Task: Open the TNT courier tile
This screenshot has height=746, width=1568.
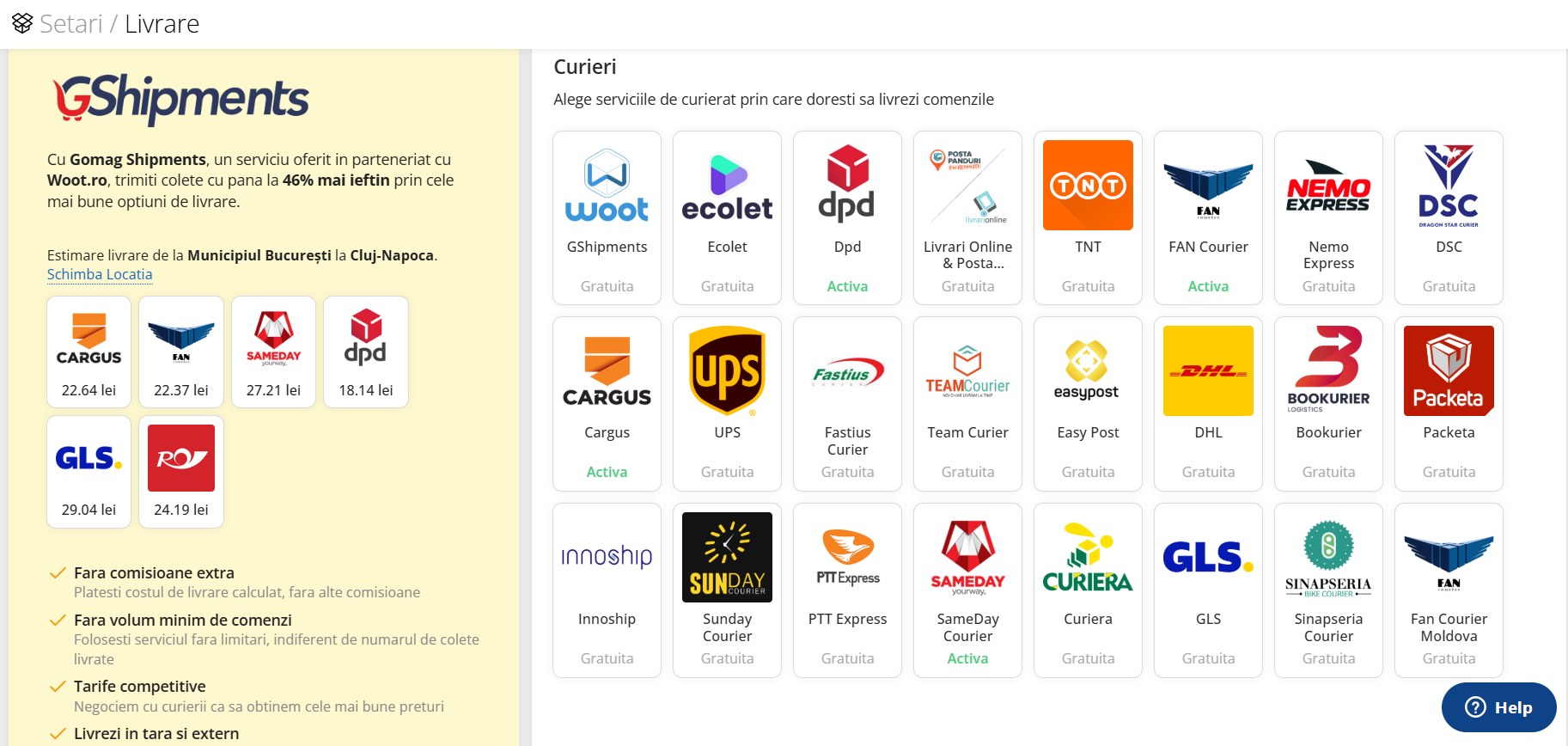Action: (x=1088, y=186)
